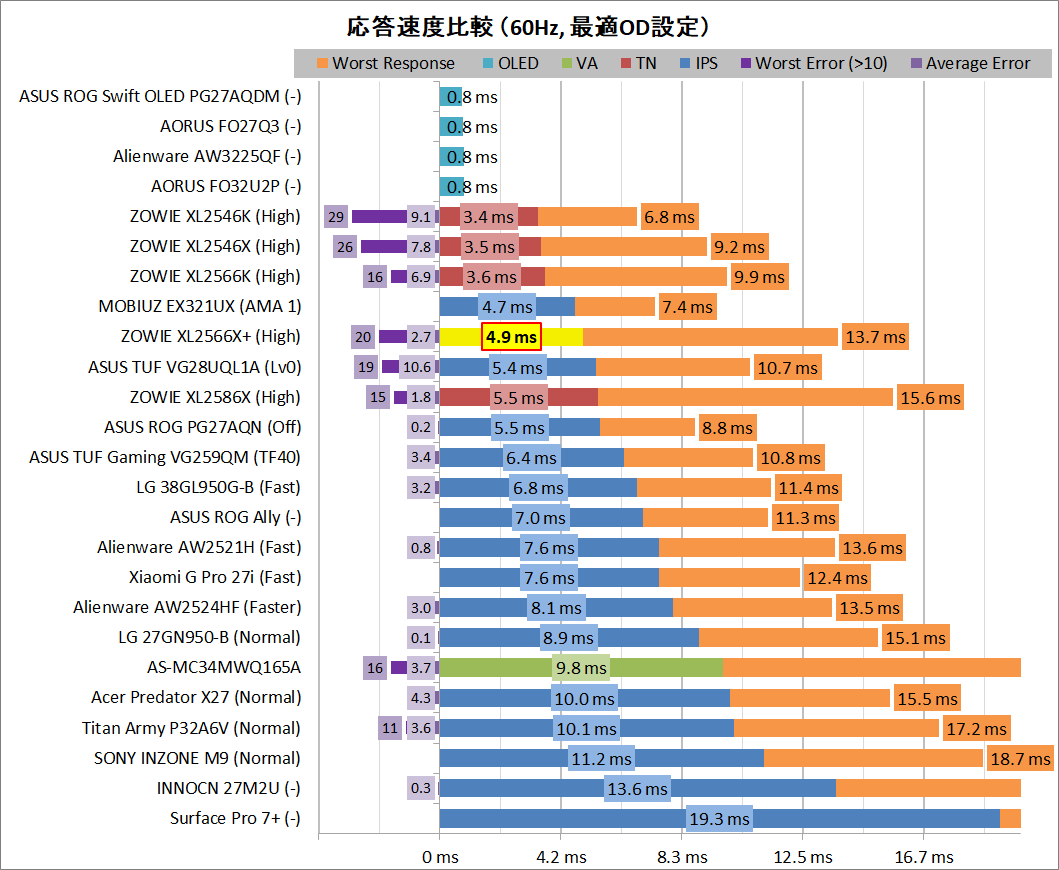1059x870 pixels.
Task: Click the 13.6 ms INNOCN bar label
Action: coord(638,789)
